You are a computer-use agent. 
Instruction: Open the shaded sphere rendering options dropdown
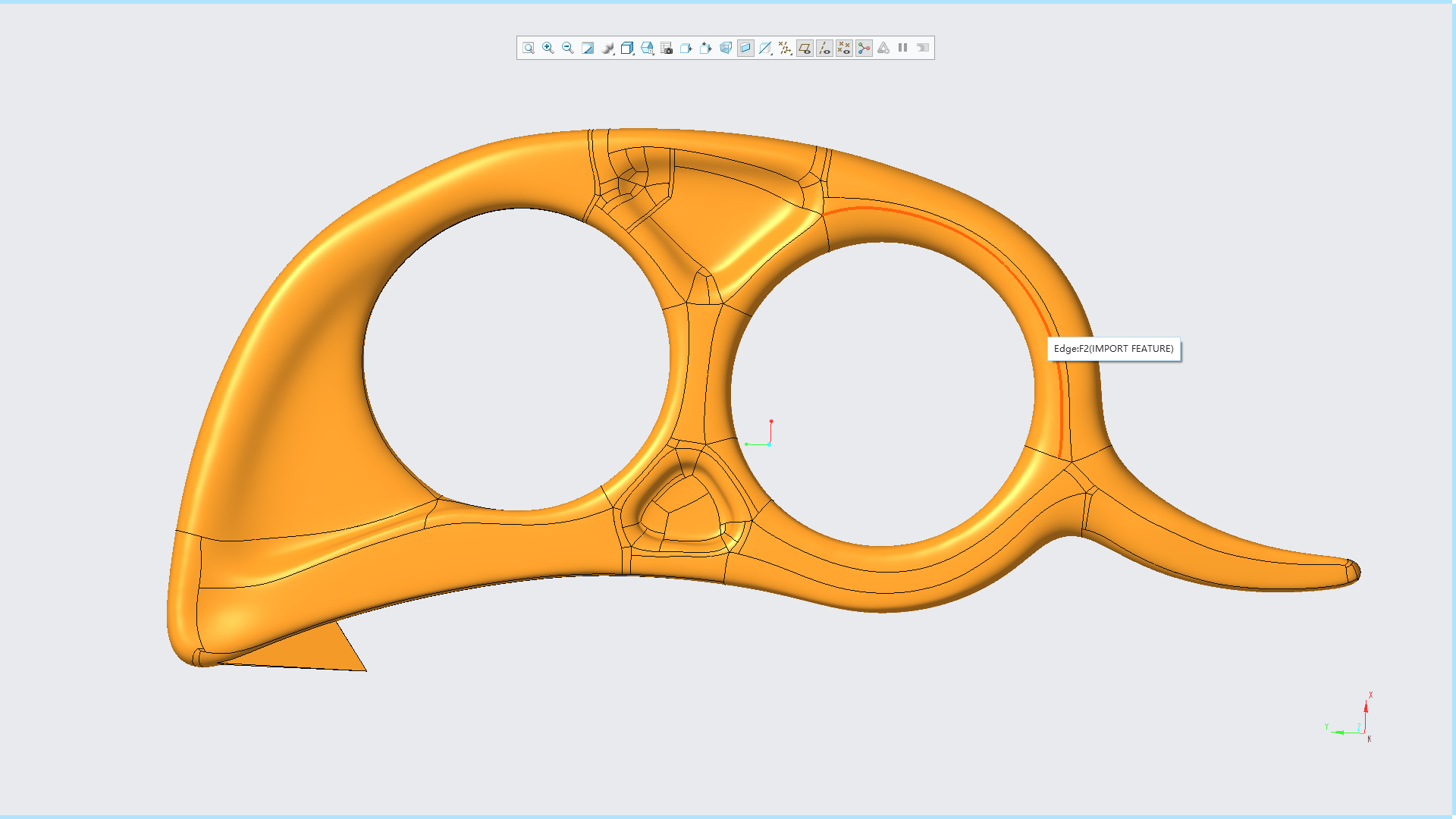[x=607, y=48]
